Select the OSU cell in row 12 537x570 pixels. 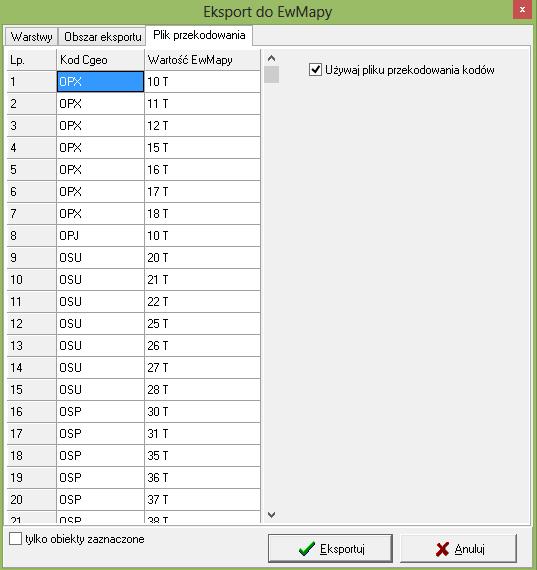pyautogui.click(x=100, y=324)
